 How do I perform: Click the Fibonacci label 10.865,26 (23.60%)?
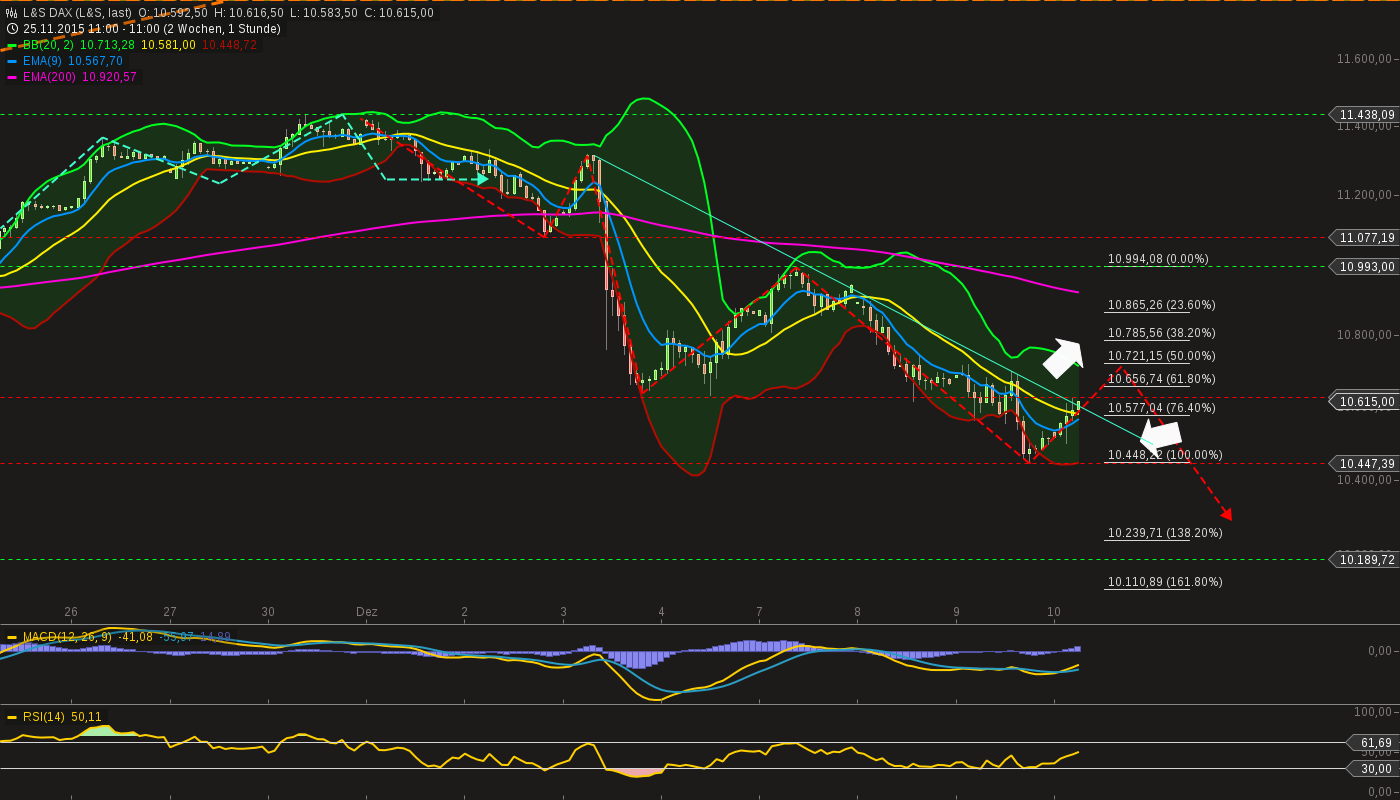[x=1162, y=305]
